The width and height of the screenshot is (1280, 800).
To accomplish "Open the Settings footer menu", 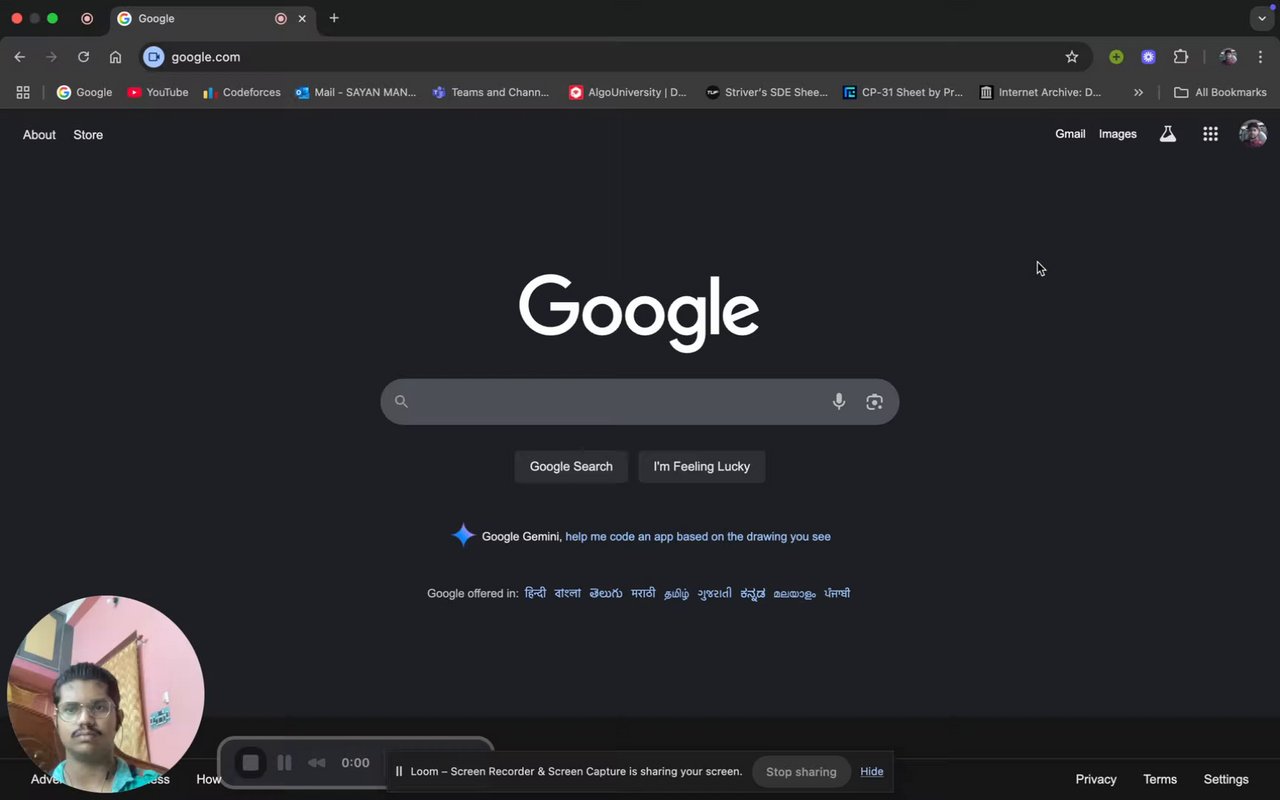I will pos(1226,779).
